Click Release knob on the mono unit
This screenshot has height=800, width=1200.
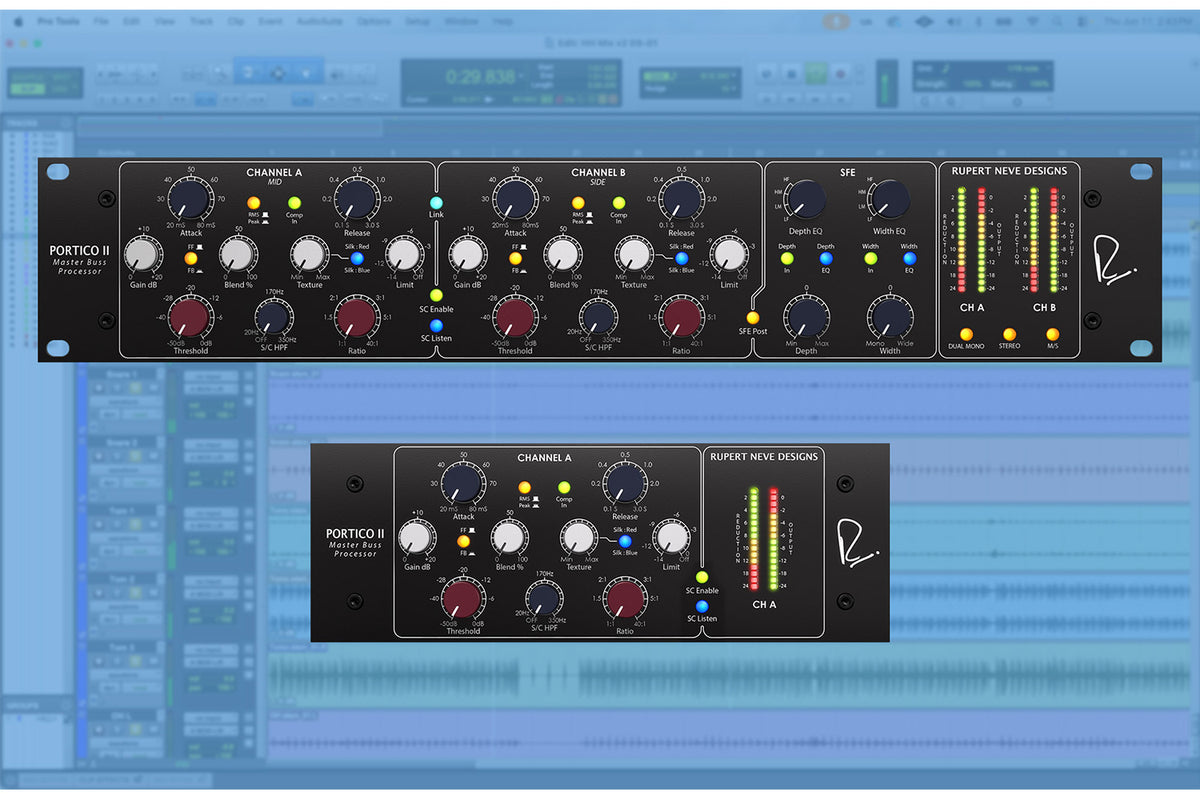click(x=625, y=485)
